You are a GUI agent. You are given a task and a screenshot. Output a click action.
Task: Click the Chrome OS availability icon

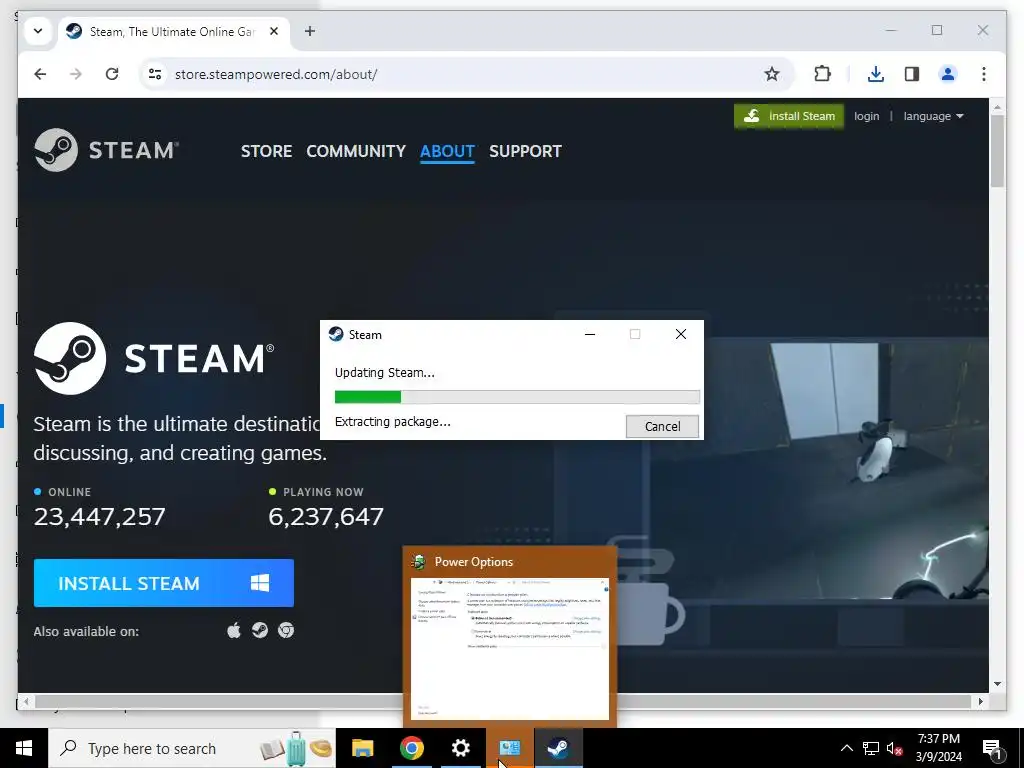pyautogui.click(x=286, y=630)
